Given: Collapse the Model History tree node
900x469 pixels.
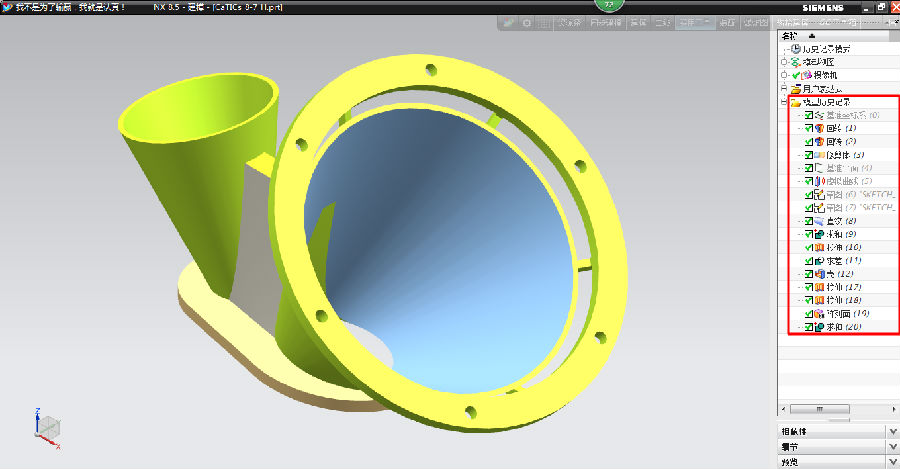Looking at the screenshot, I should pos(785,102).
